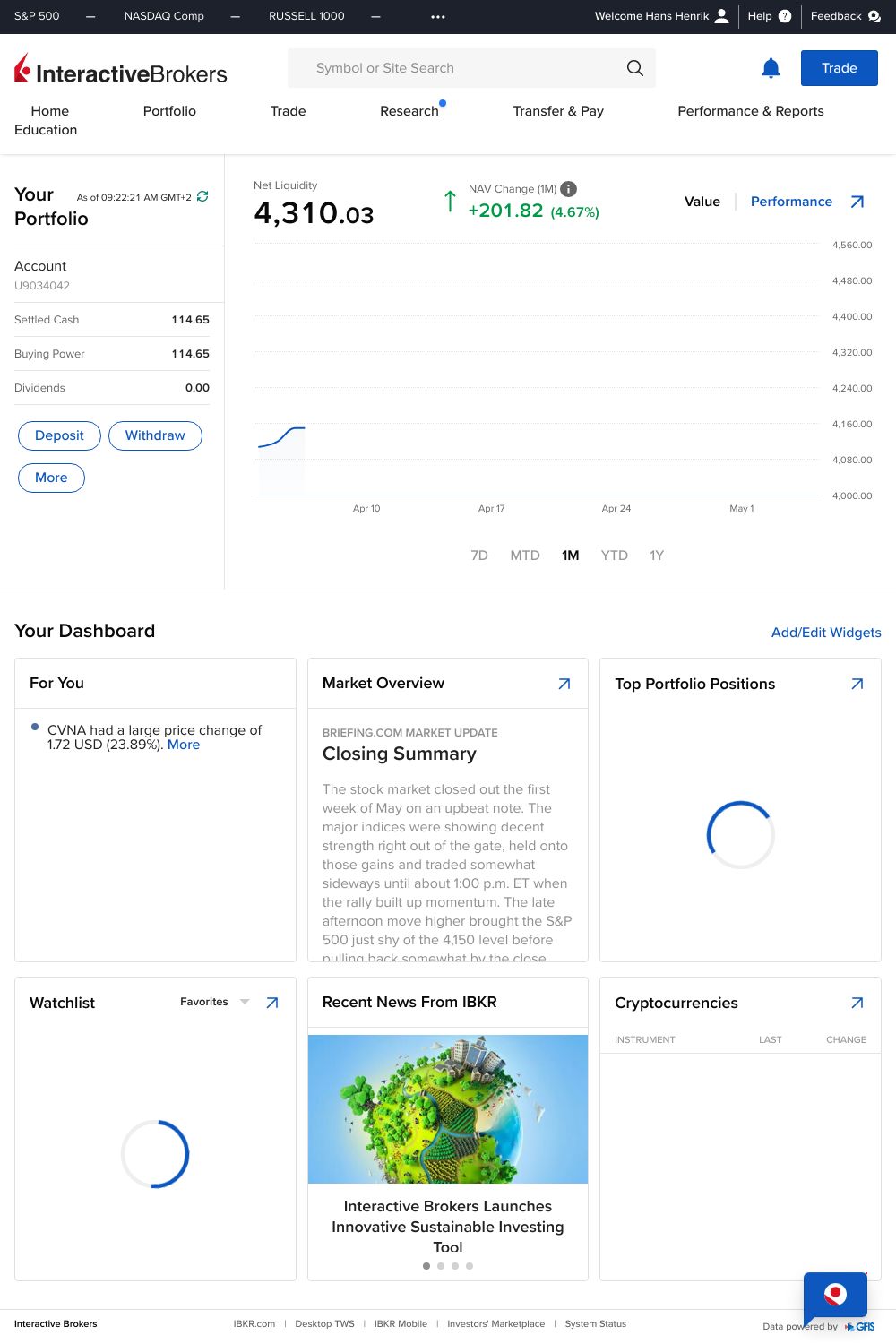The height and width of the screenshot is (1344, 896).
Task: Expand the Watchlist Favorites dropdown
Action: tap(244, 1002)
